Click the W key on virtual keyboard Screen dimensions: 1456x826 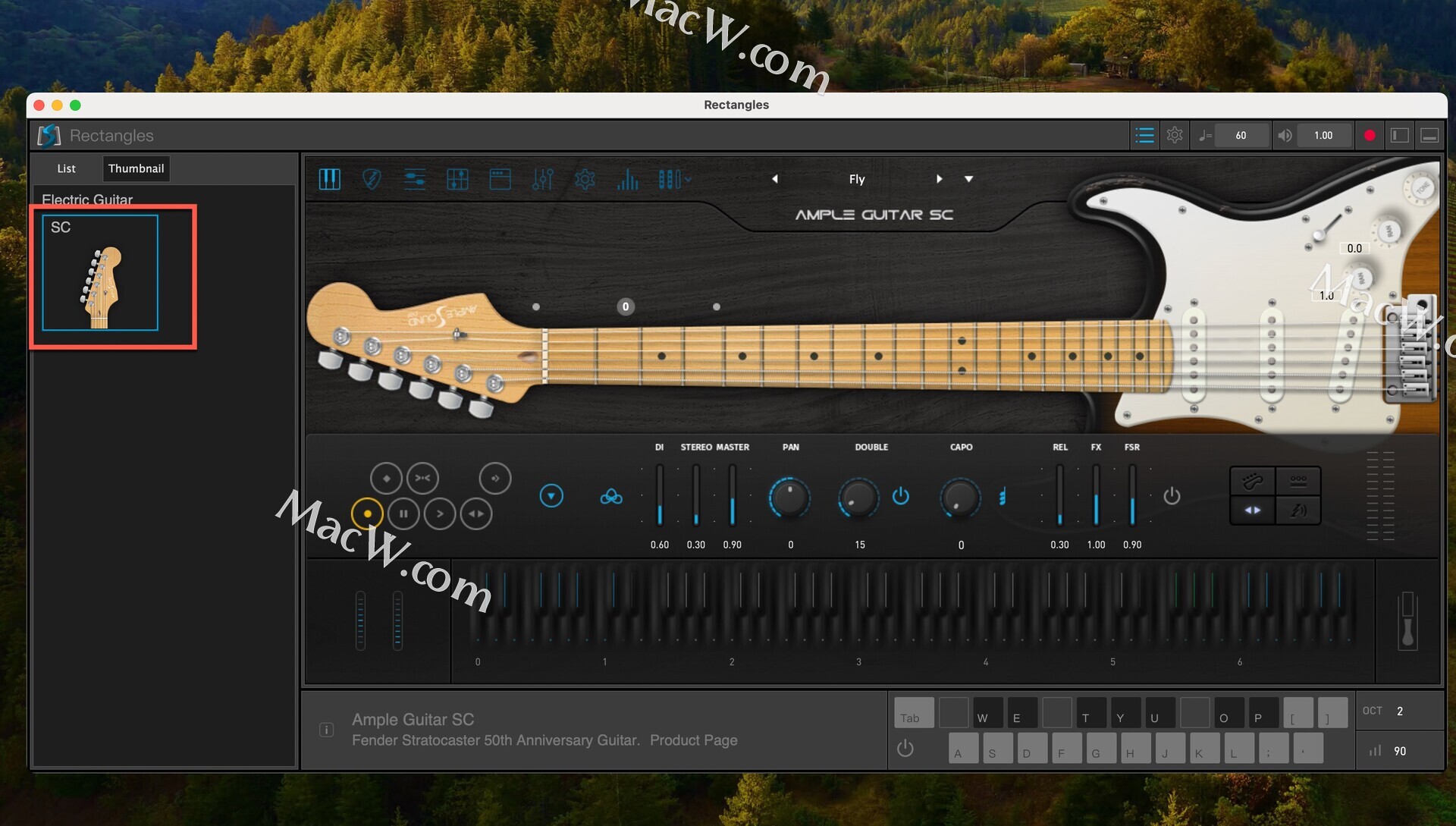coord(988,713)
